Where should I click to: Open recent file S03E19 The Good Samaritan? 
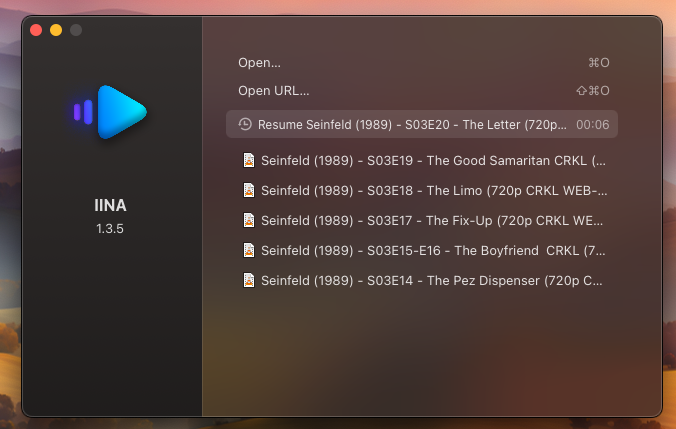tap(433, 160)
